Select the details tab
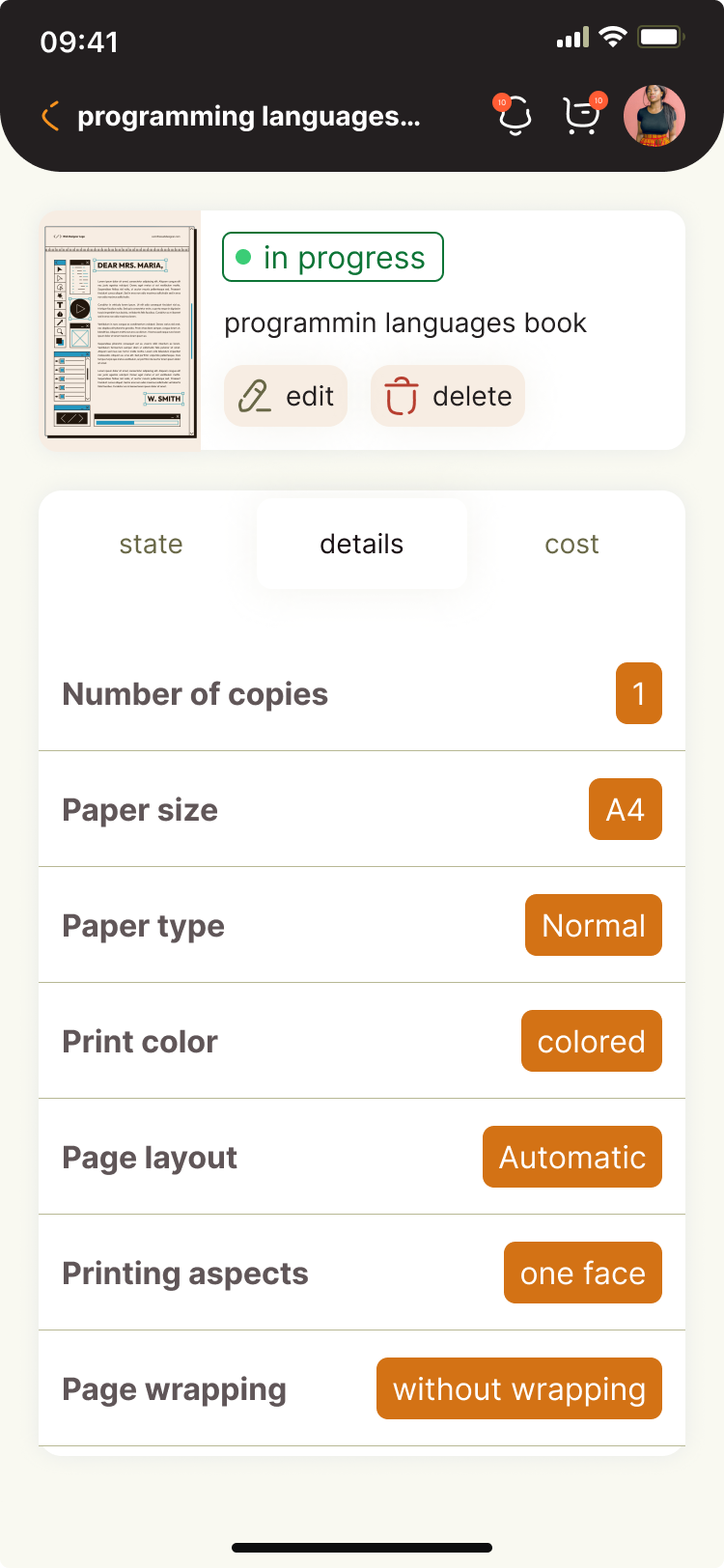This screenshot has height=1568, width=724. (362, 544)
